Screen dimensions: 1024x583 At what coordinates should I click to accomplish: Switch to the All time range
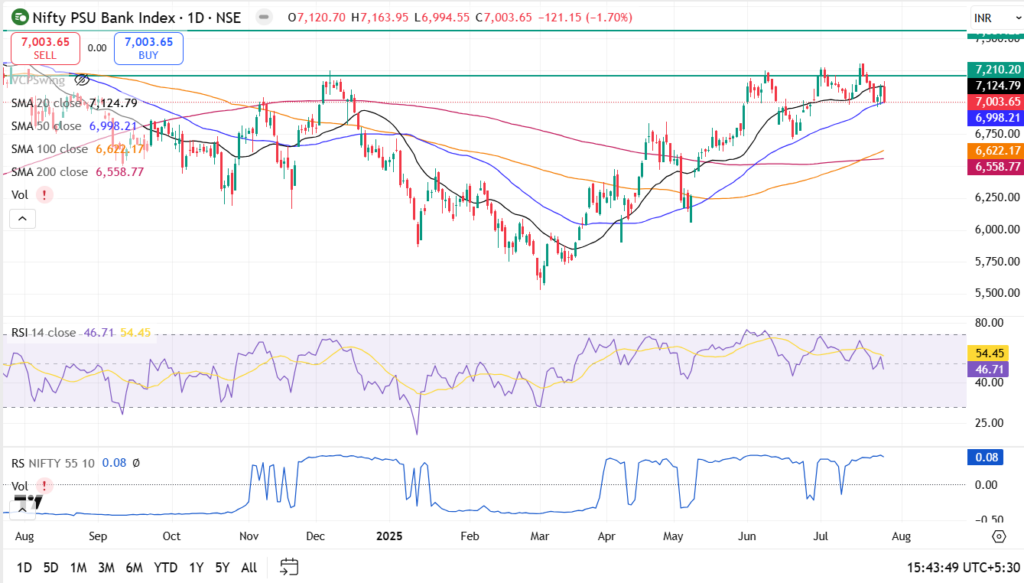click(249, 567)
